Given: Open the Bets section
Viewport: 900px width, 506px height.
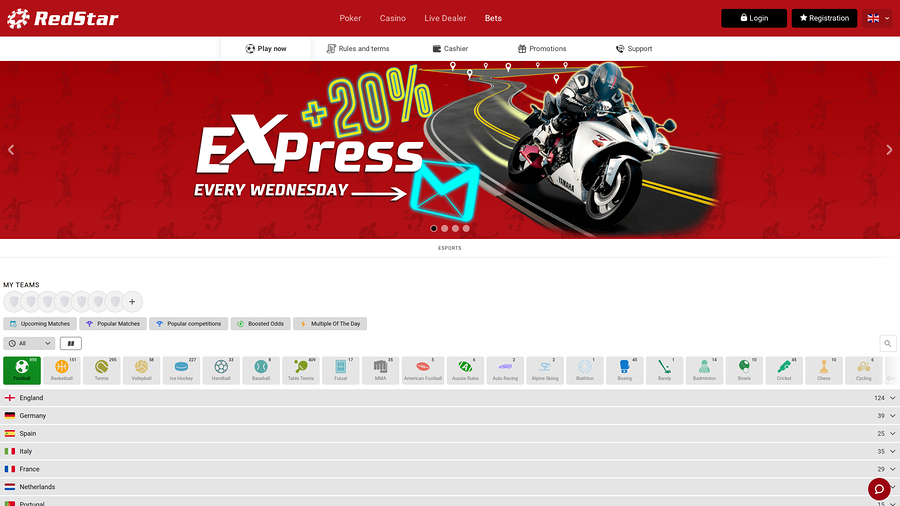Looking at the screenshot, I should tap(493, 18).
